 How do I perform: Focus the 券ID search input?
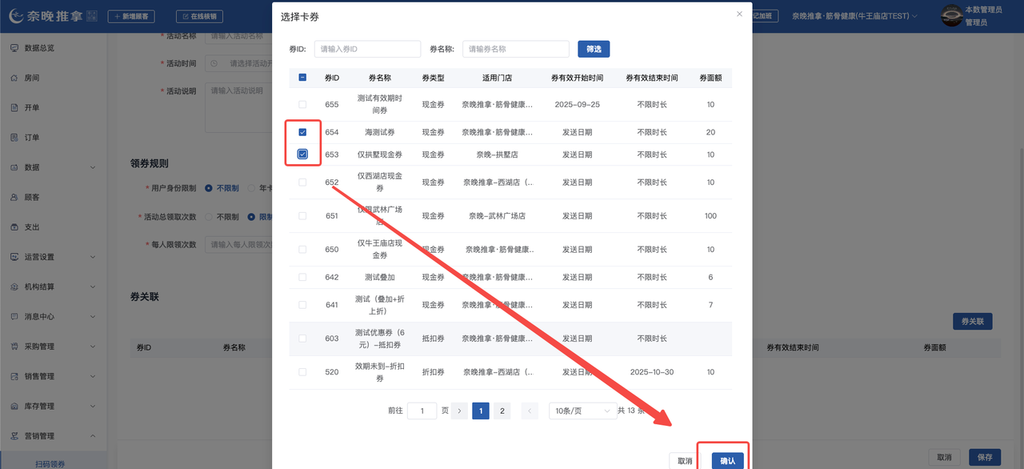(368, 49)
